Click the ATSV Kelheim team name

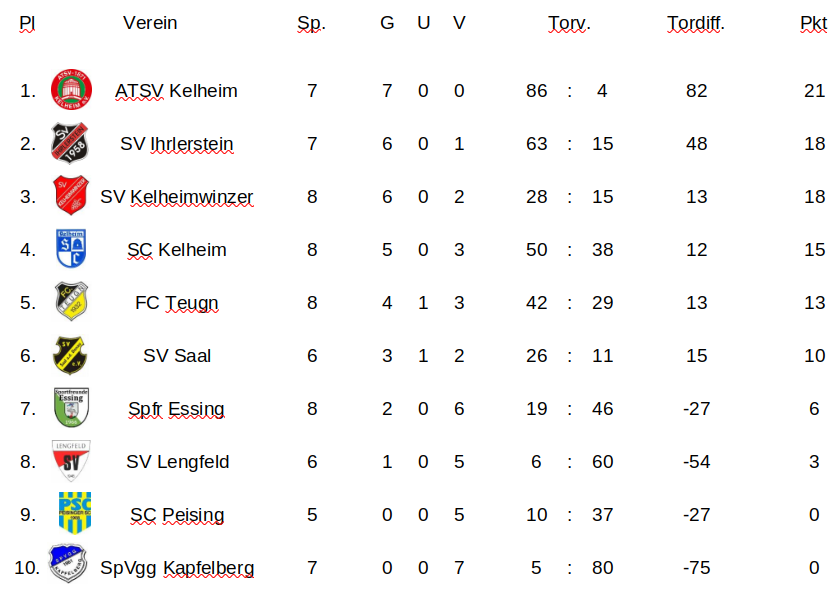pos(176,91)
